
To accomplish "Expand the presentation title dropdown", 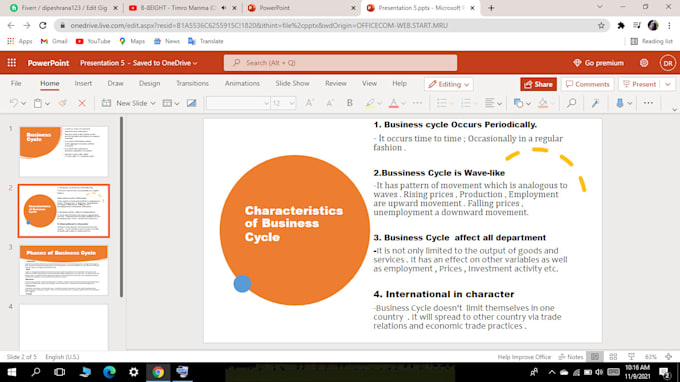I will click(x=195, y=63).
